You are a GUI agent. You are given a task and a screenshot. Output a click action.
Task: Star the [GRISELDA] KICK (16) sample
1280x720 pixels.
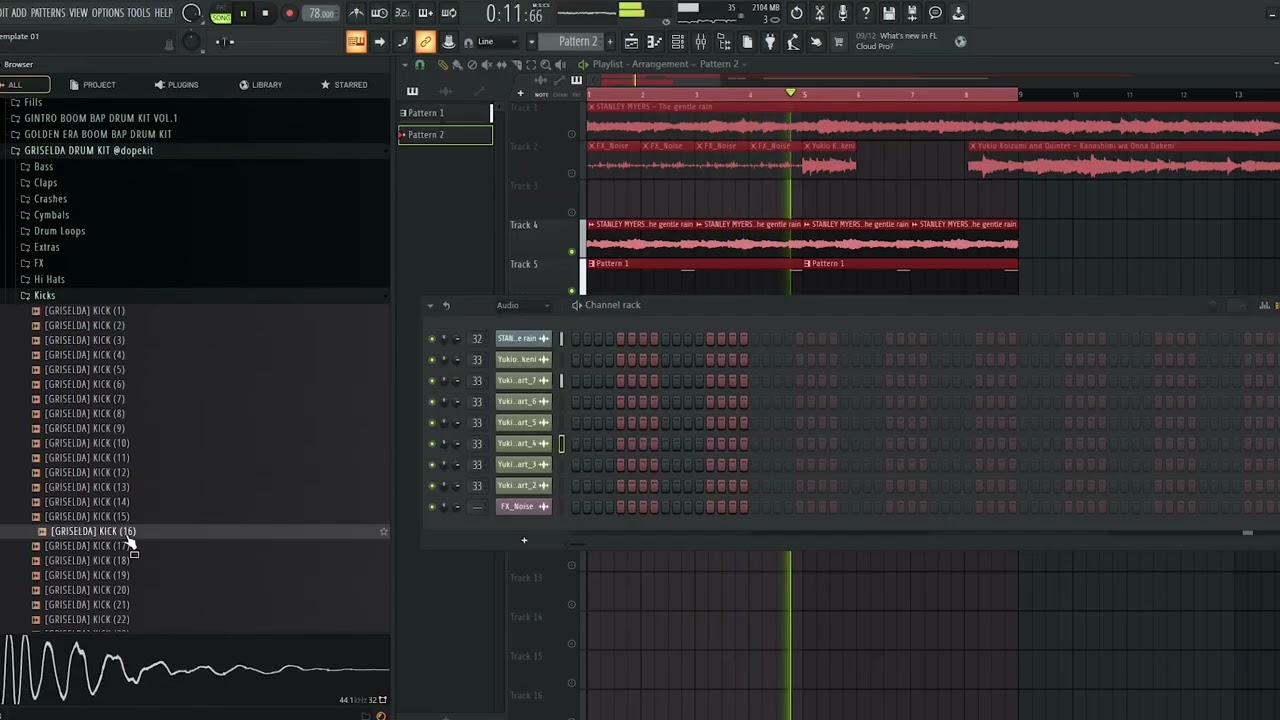coord(383,532)
